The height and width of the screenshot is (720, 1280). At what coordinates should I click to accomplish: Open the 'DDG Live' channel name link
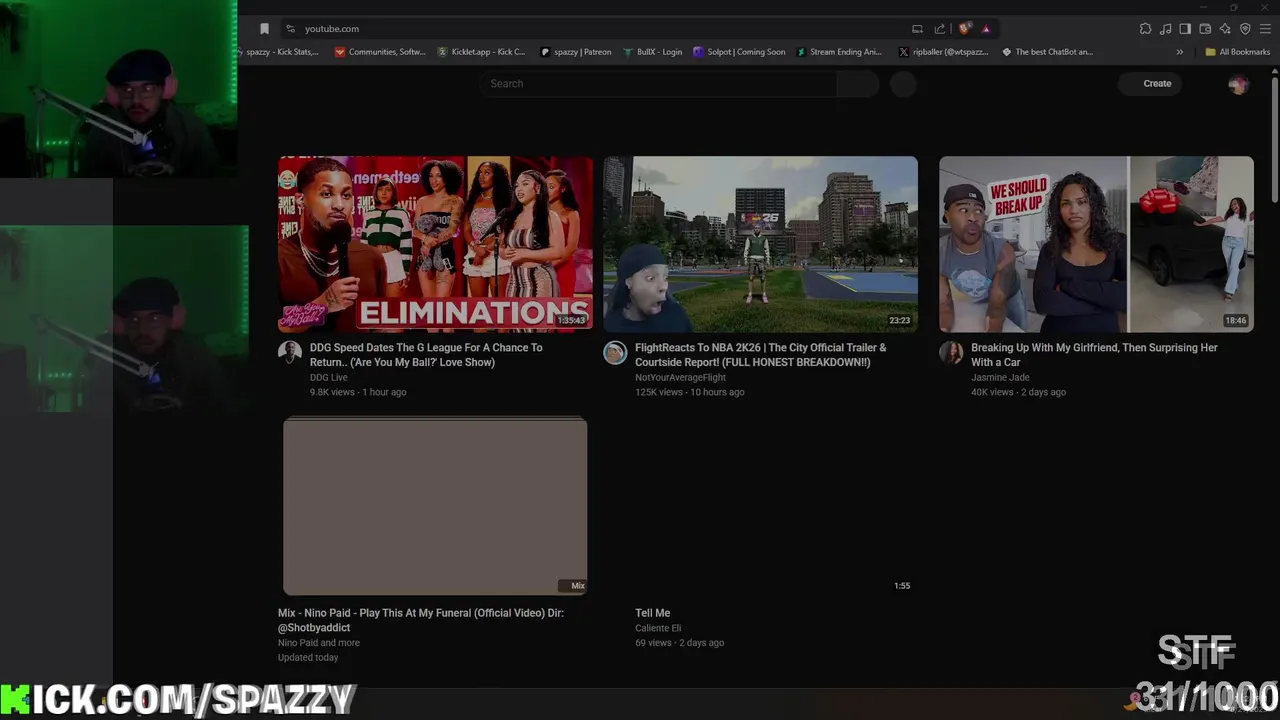[x=329, y=378]
